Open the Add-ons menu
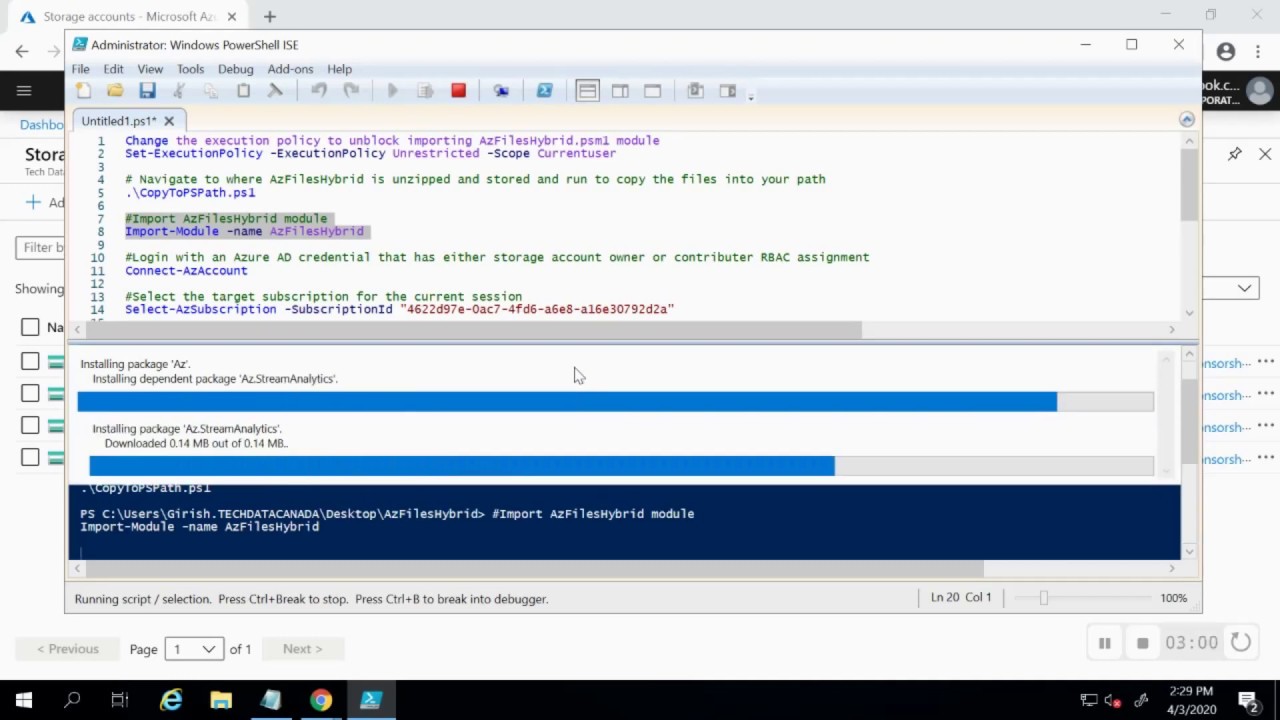This screenshot has height=720, width=1280. pos(290,69)
